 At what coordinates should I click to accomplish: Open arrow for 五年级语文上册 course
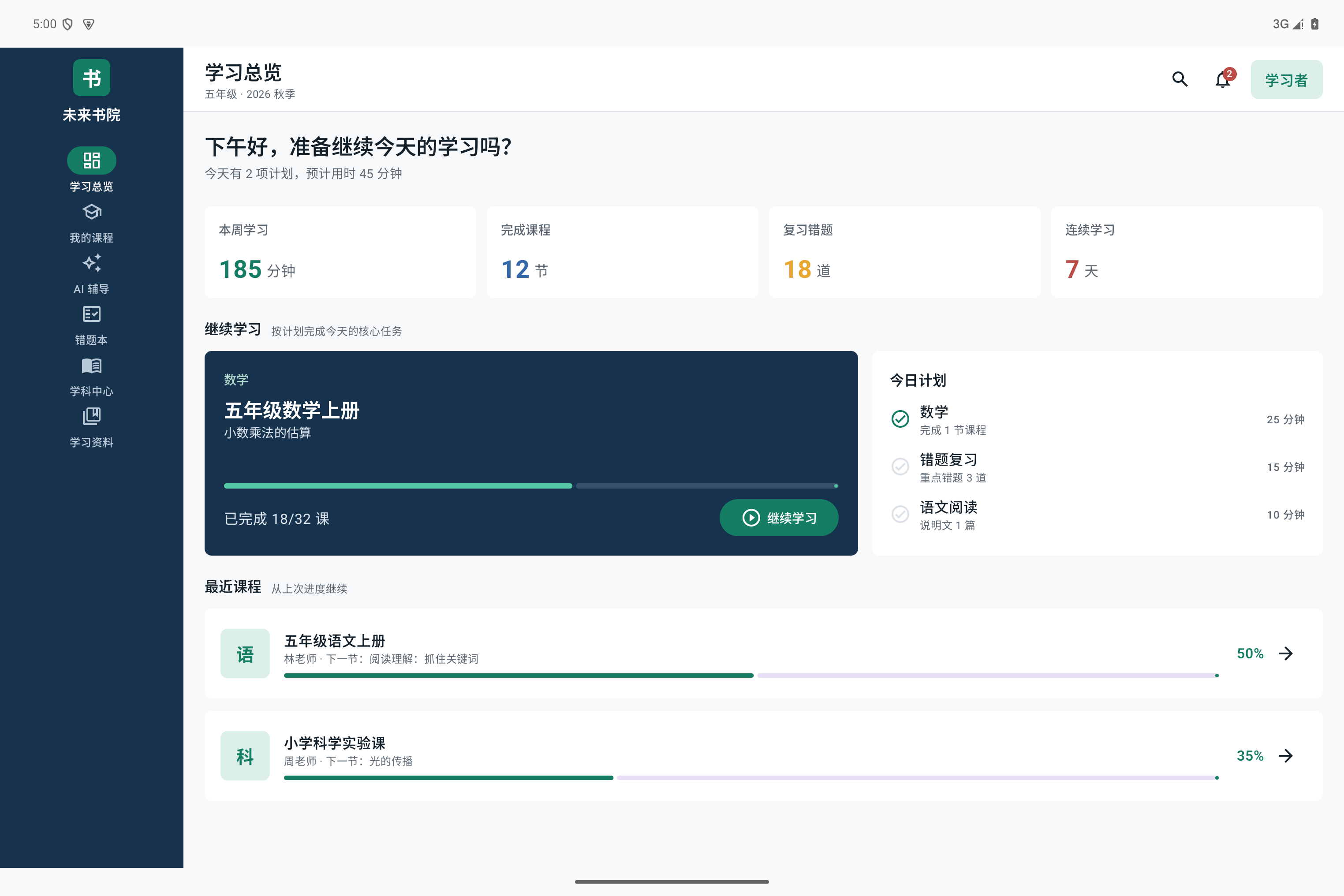pos(1286,653)
